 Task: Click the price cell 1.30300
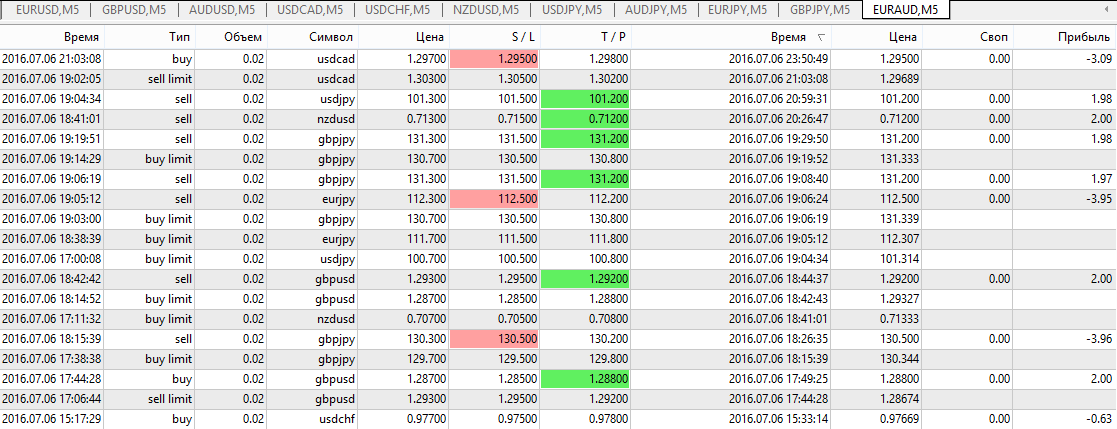point(427,79)
